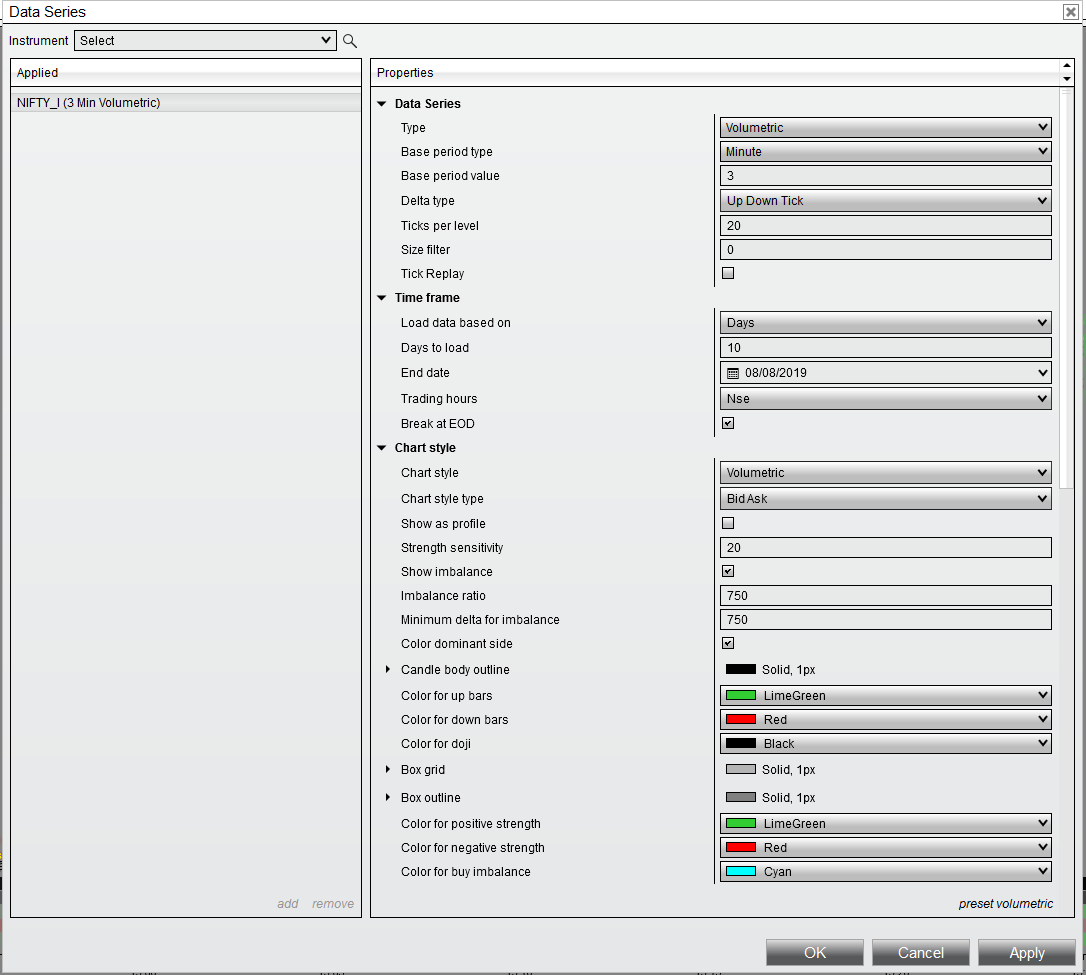Click the Imbalance ratio field
The image size is (1086, 975).
click(x=885, y=596)
